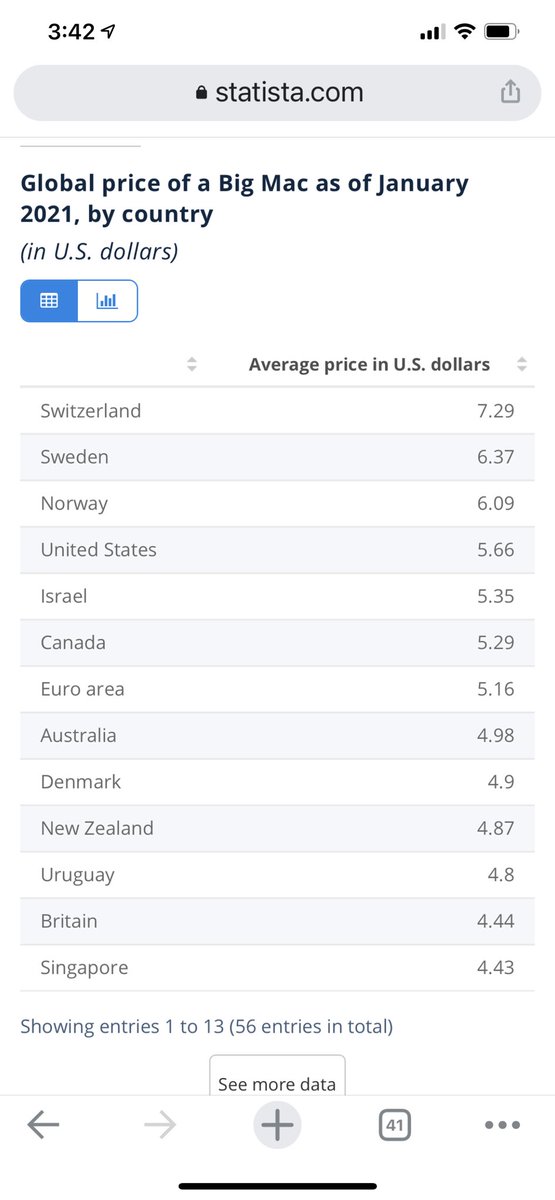Tap the forward arrow icon
Image resolution: width=555 pixels, height=1200 pixels.
(160, 1125)
